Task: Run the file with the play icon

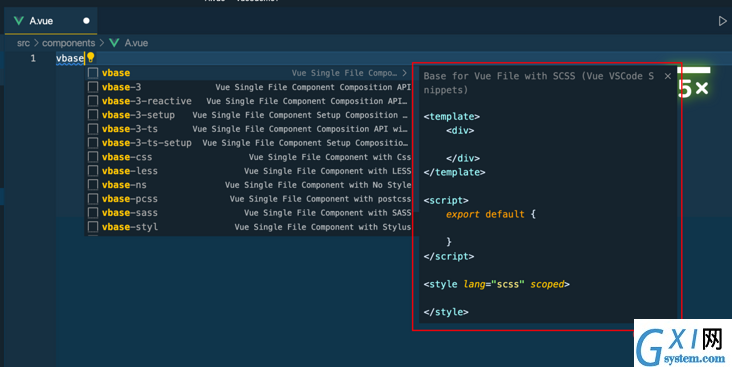Action: point(722,21)
